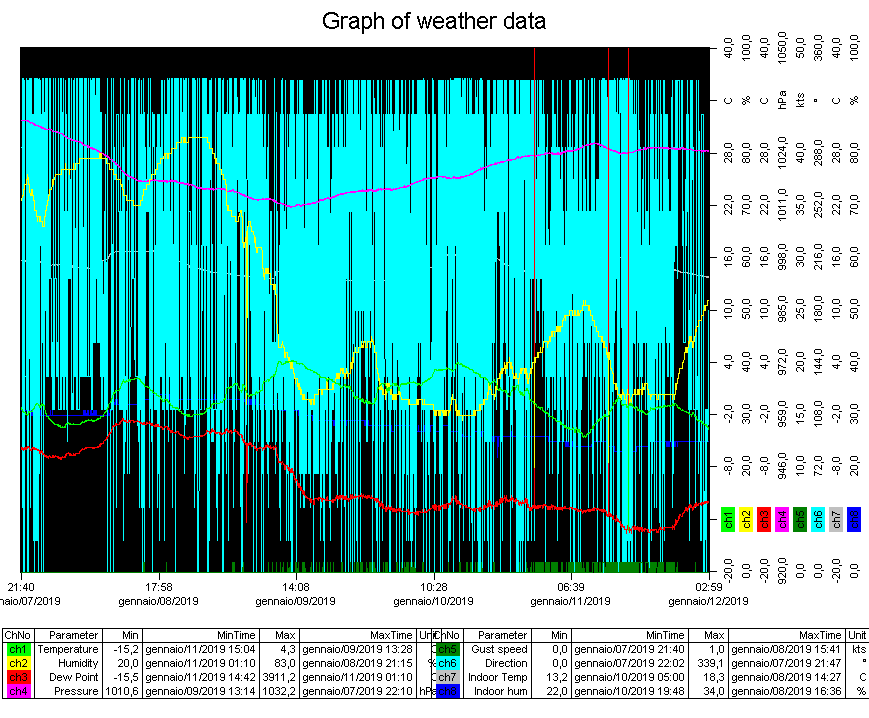Select the magenta ch4 cell in table
Viewport: 869px width, 718px height.
(x=18, y=691)
